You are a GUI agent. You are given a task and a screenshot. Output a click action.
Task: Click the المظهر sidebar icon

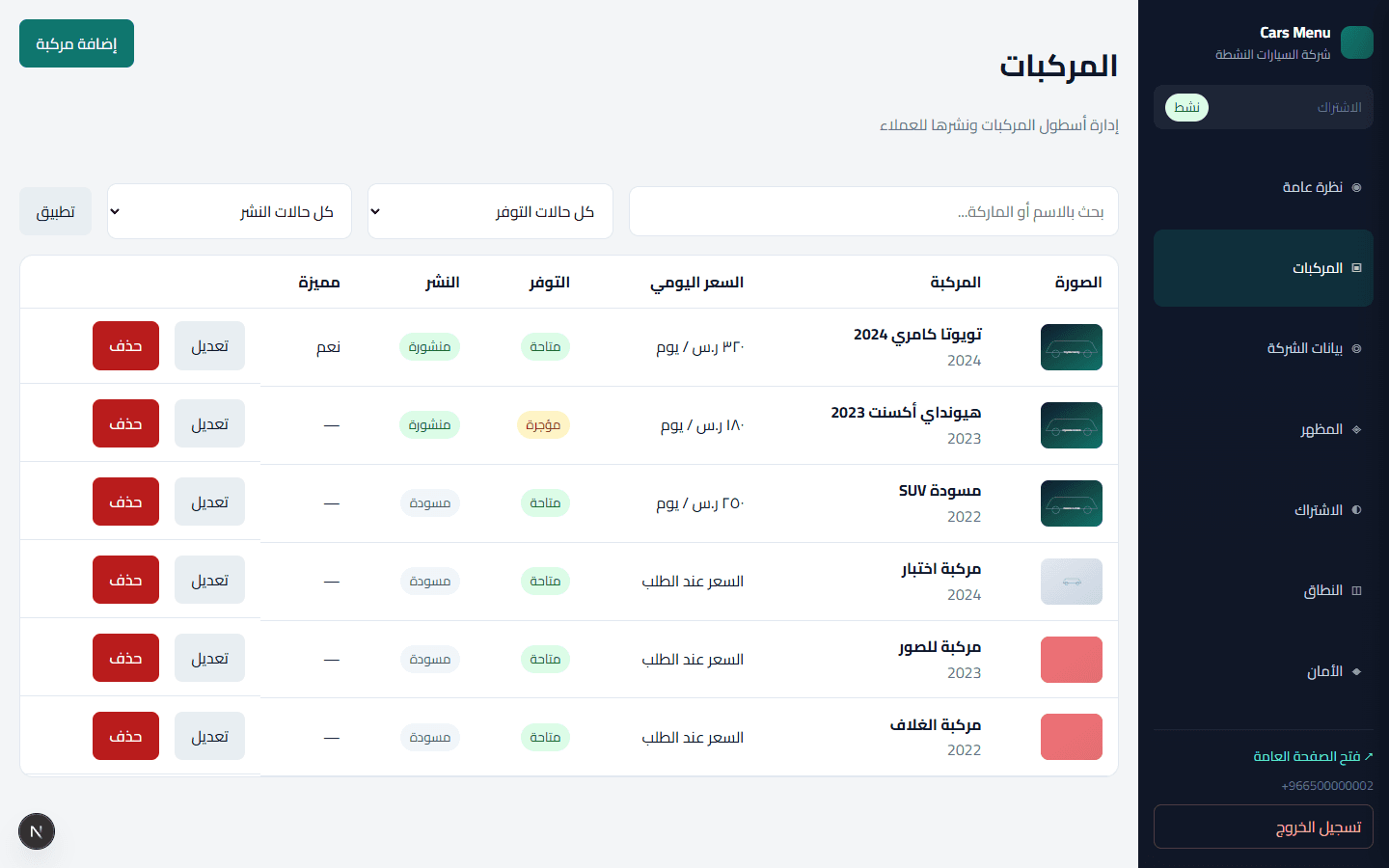1356,429
